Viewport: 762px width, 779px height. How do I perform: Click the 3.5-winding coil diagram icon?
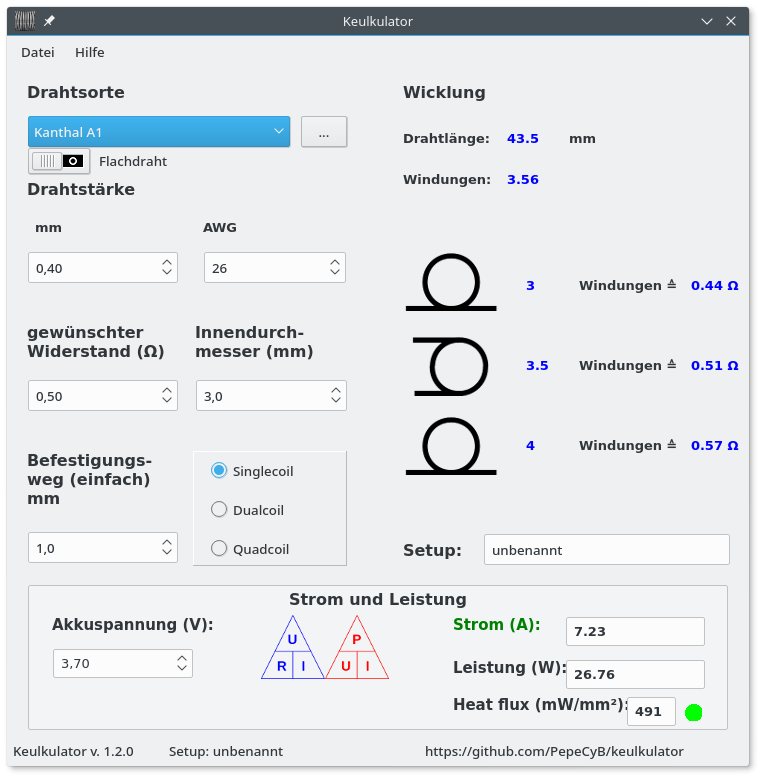(451, 365)
